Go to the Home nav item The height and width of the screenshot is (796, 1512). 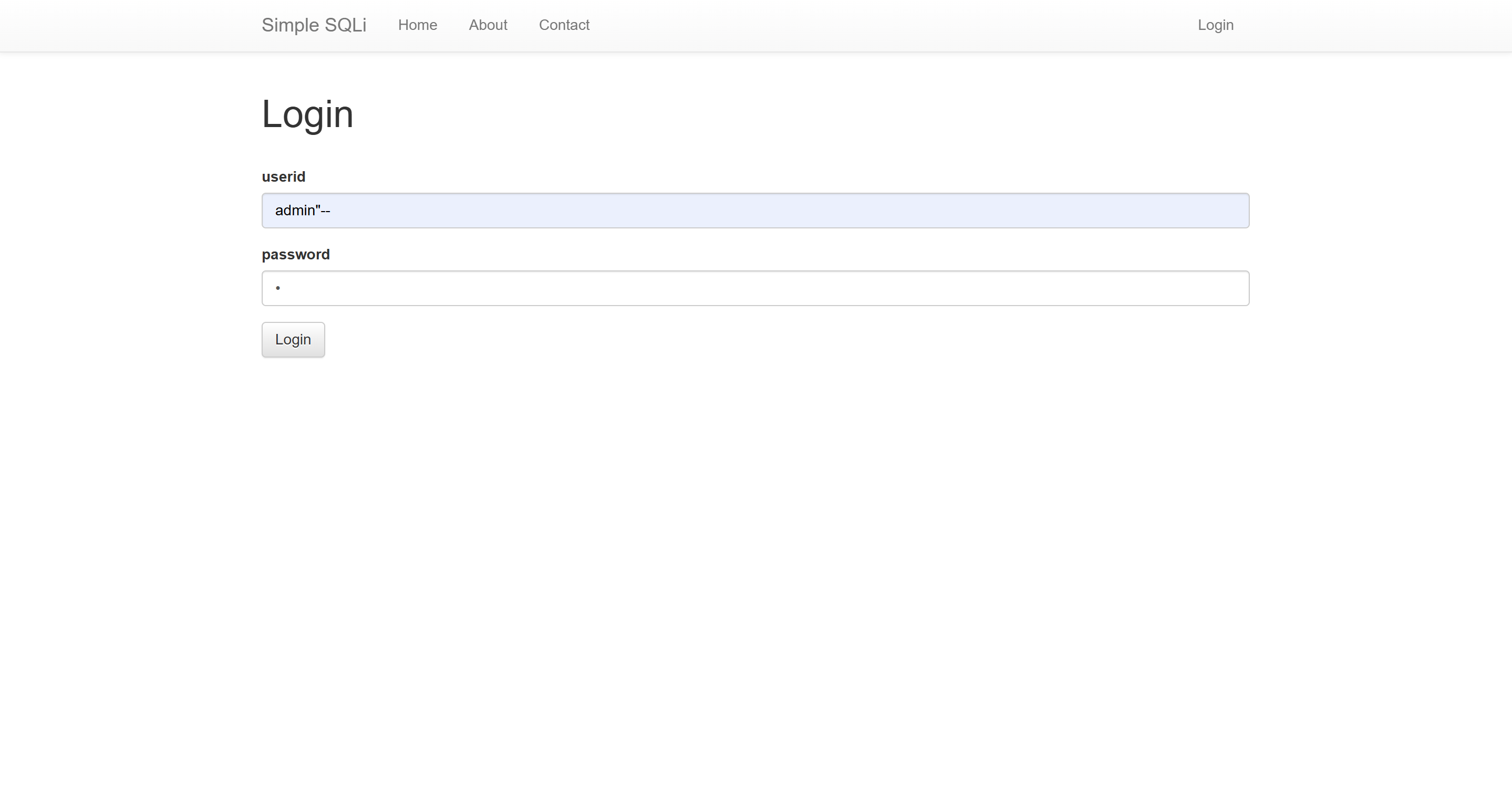(x=417, y=25)
